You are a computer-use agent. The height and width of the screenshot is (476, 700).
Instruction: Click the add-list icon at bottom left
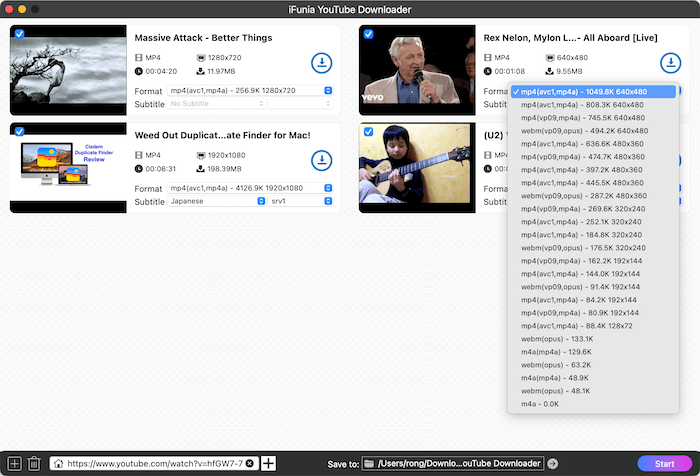point(13,464)
